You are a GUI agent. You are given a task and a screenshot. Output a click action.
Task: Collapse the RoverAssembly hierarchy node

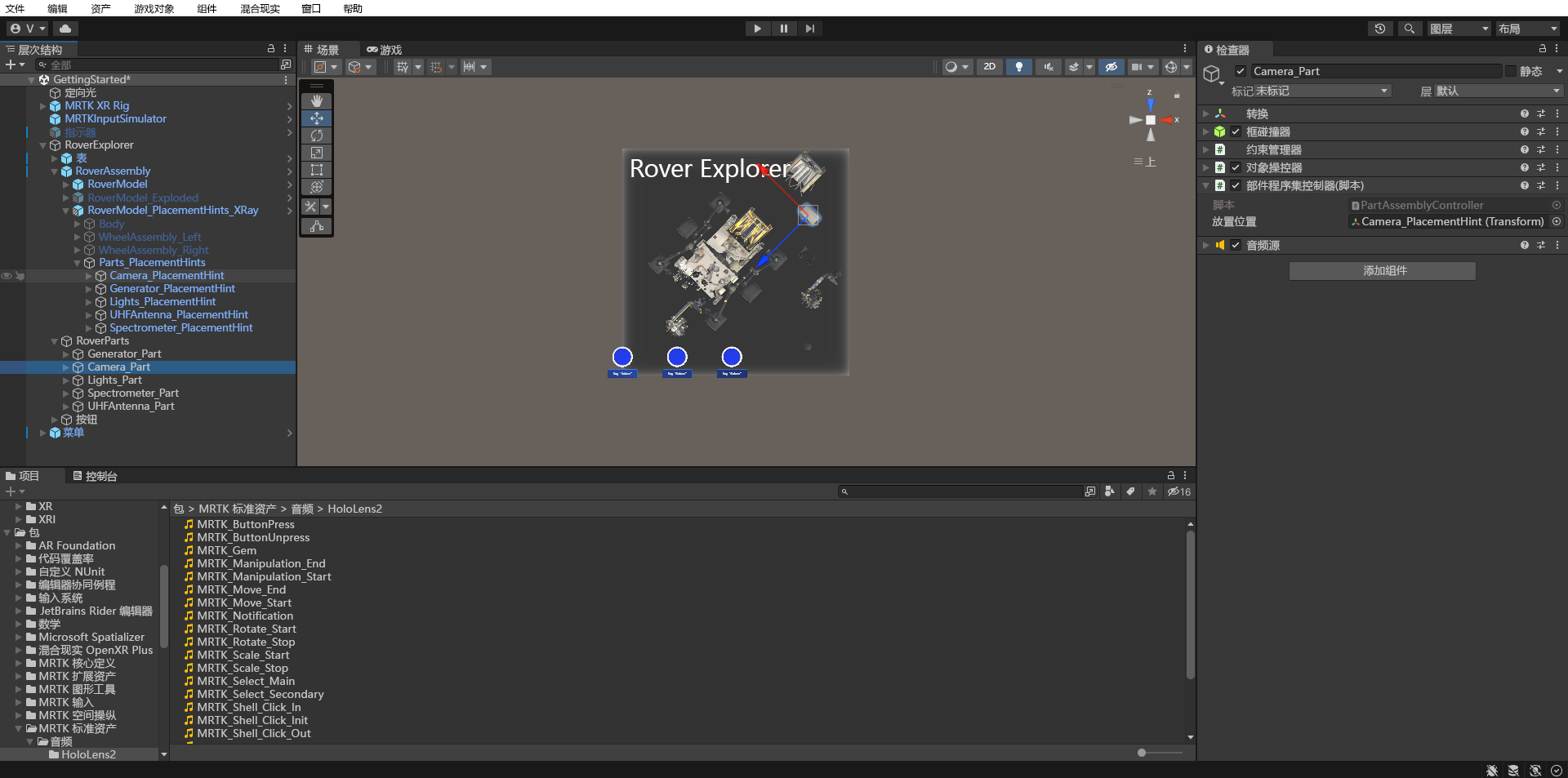pyautogui.click(x=55, y=171)
